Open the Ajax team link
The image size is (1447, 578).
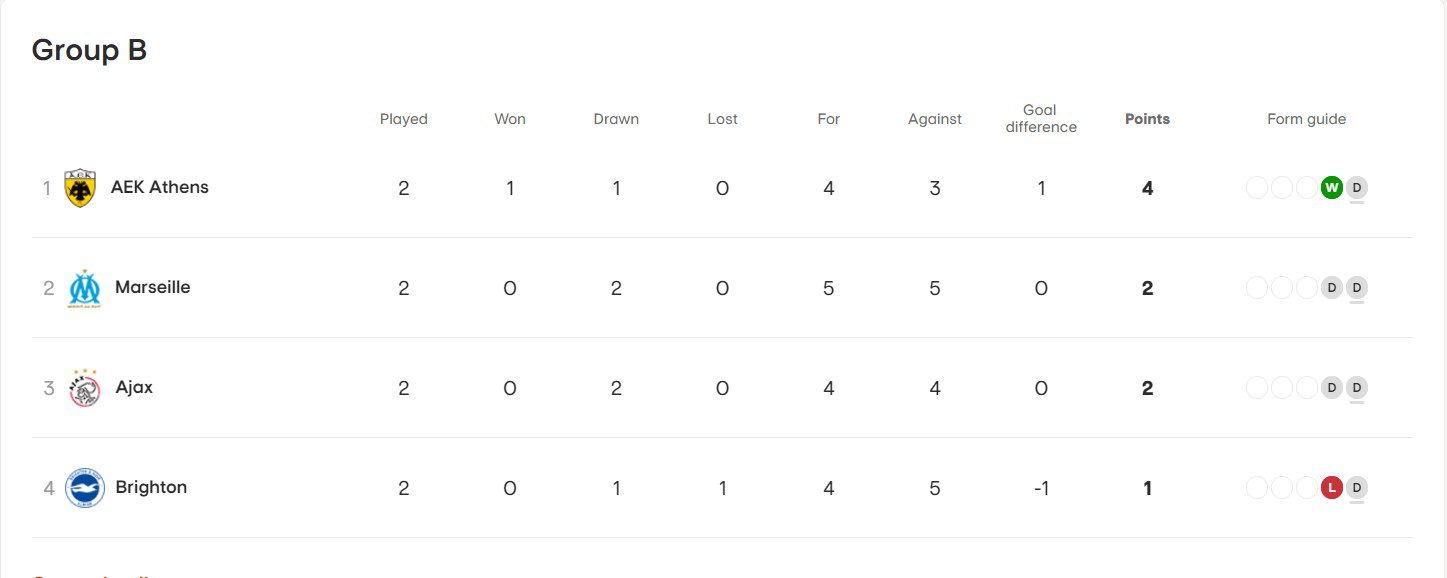pyautogui.click(x=134, y=387)
